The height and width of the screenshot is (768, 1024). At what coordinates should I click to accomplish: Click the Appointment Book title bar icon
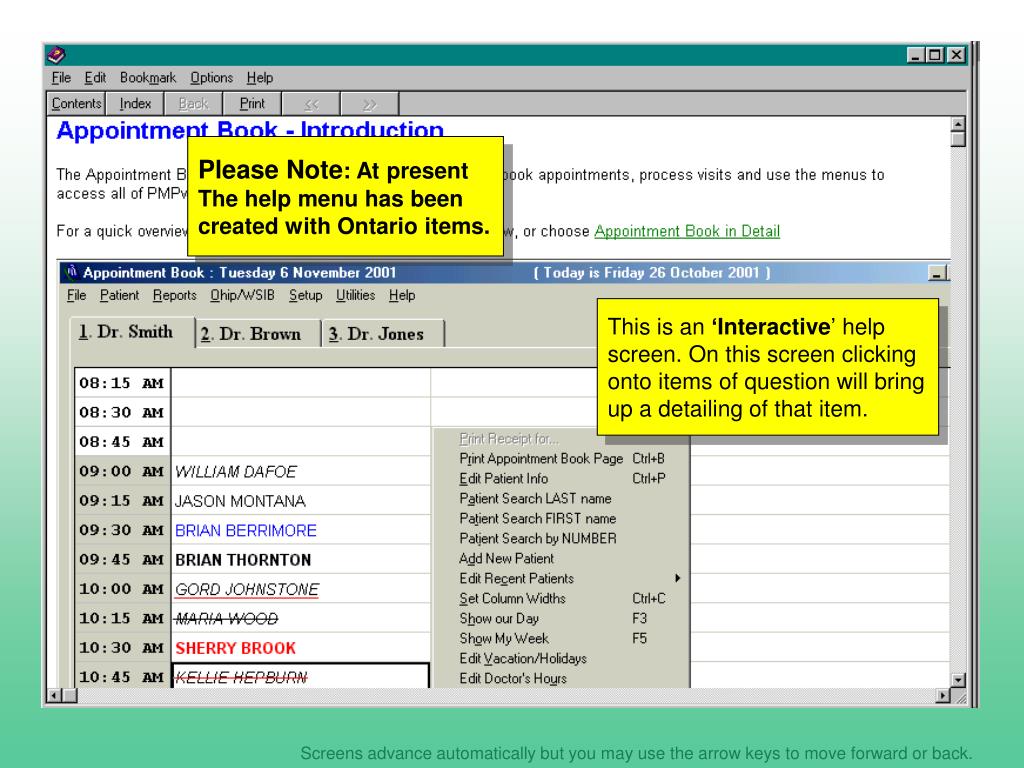(x=72, y=272)
